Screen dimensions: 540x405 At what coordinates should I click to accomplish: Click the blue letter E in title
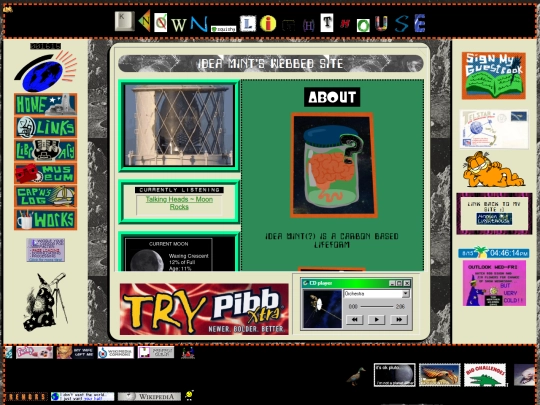419,23
